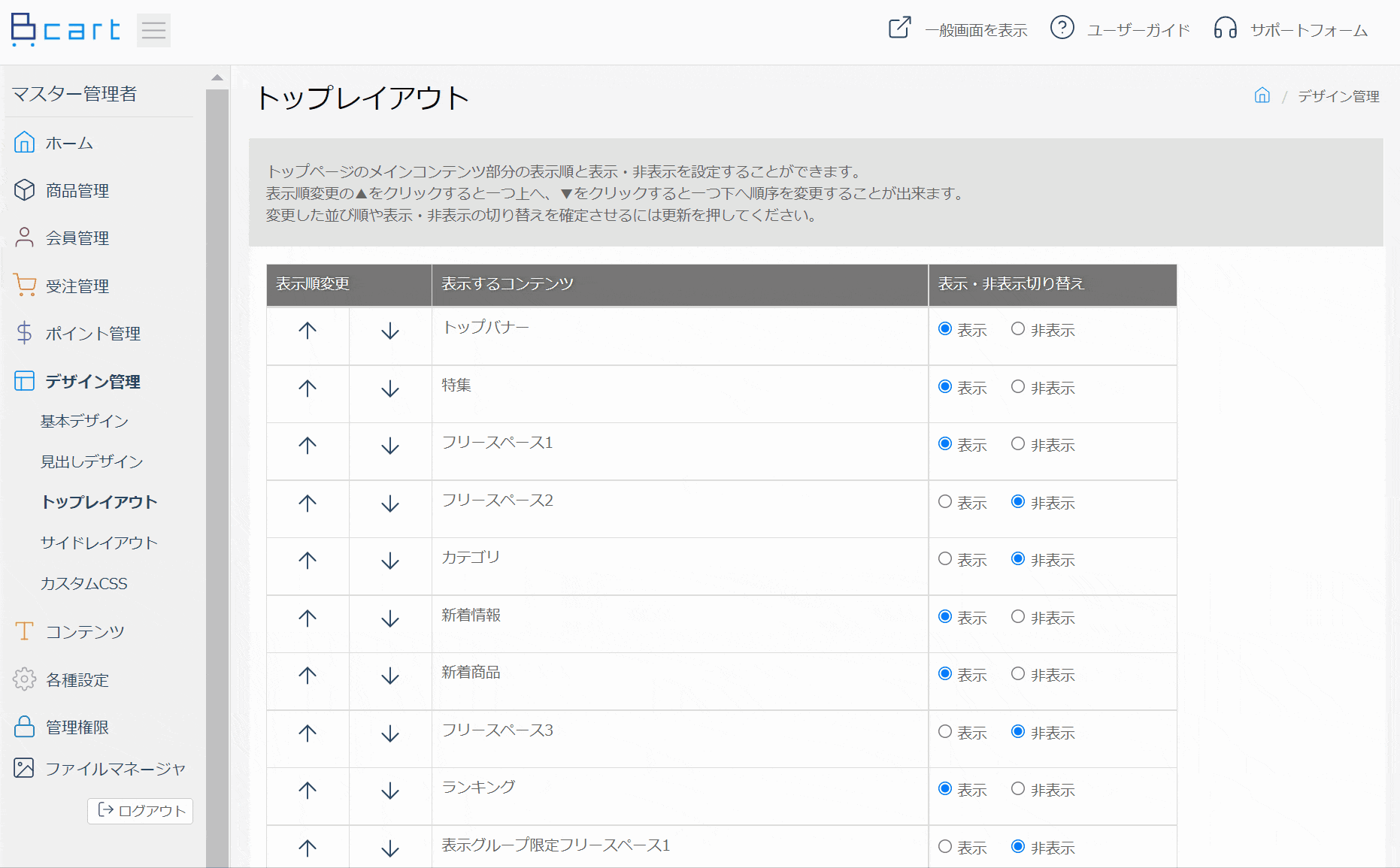The width and height of the screenshot is (1400, 868).
Task: Open ユーザーガイド link
Action: coord(1138,30)
